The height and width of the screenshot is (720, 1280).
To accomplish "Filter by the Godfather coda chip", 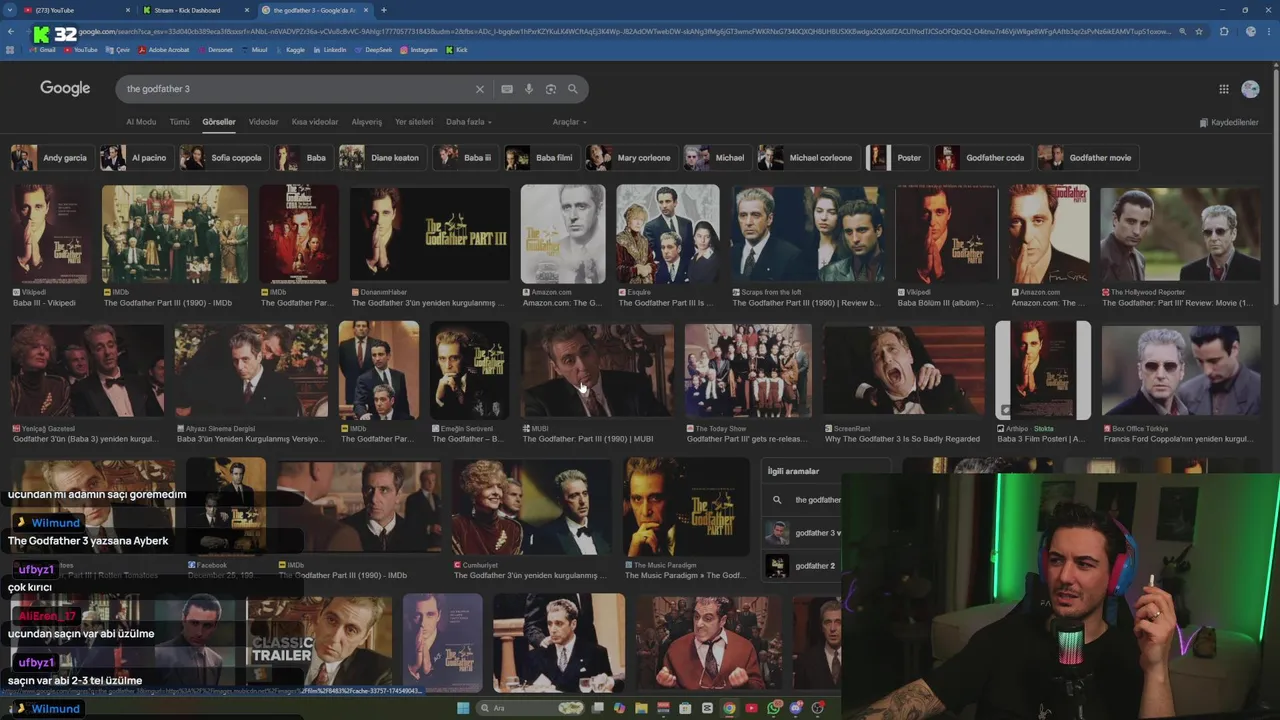I will click(x=981, y=158).
